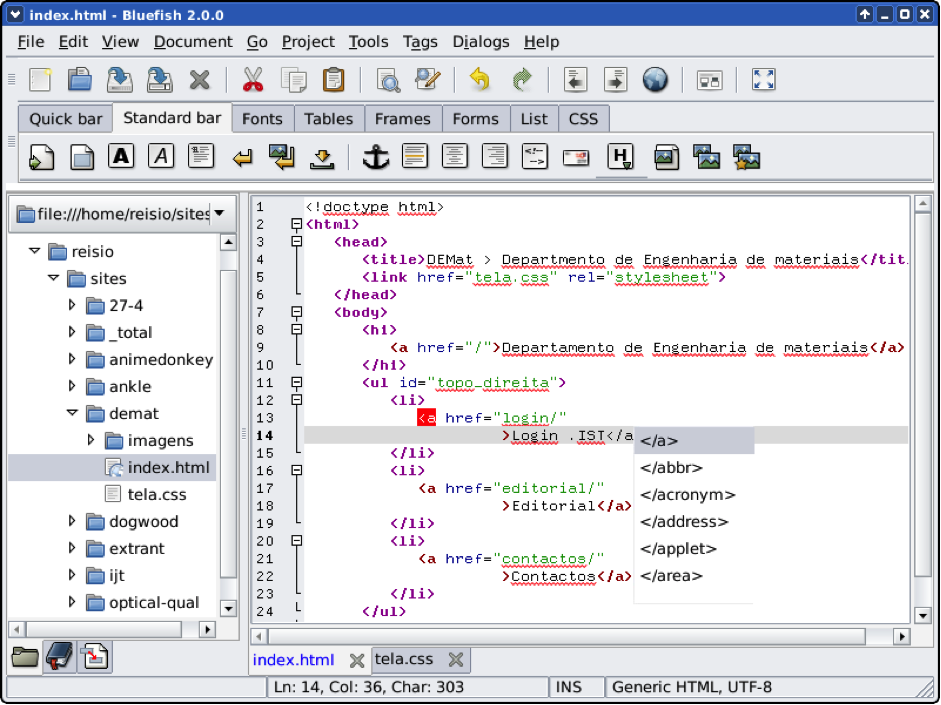Click the Bold A icon
This screenshot has width=941, height=705.
coord(121,156)
